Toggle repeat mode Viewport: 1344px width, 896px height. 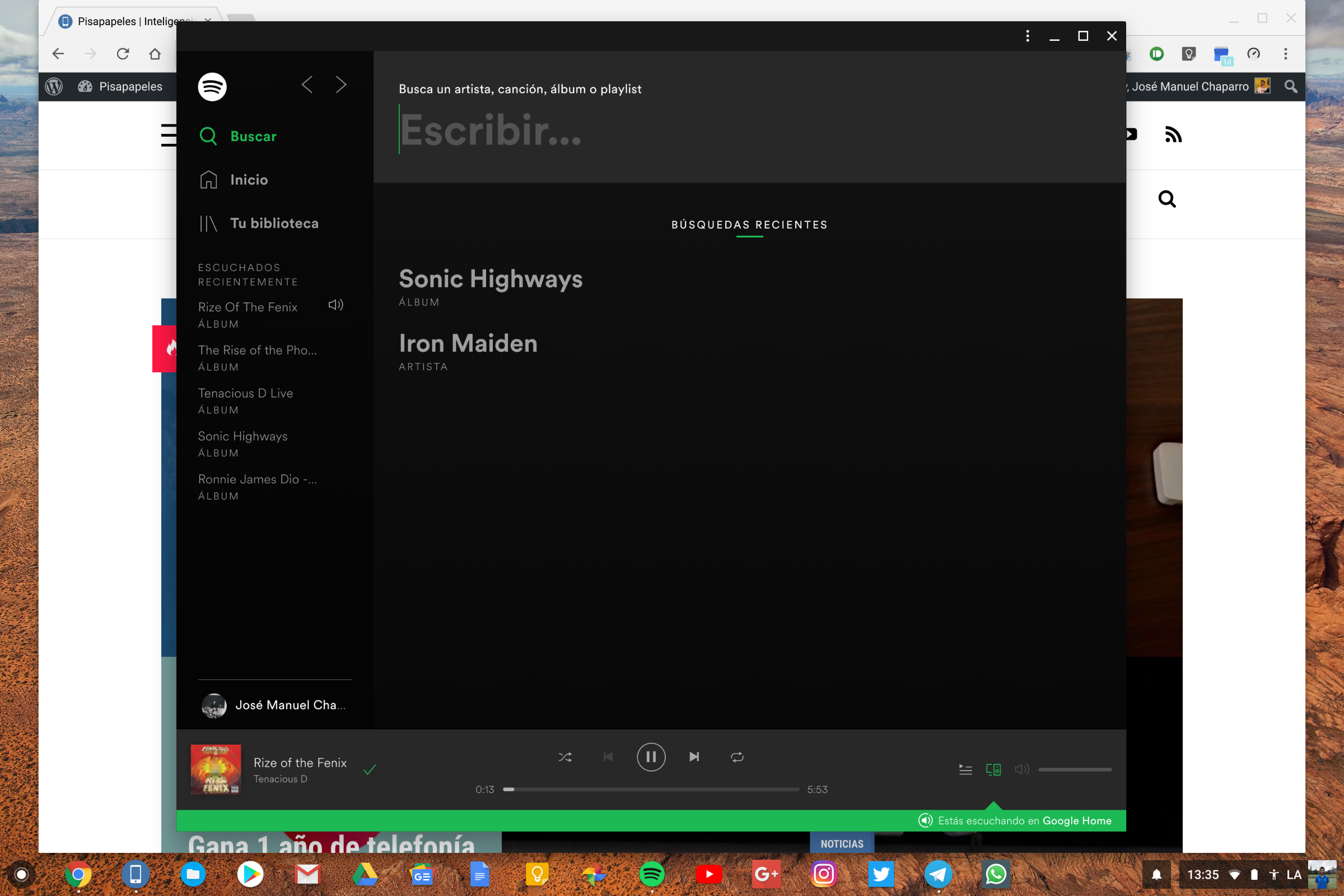pos(737,757)
